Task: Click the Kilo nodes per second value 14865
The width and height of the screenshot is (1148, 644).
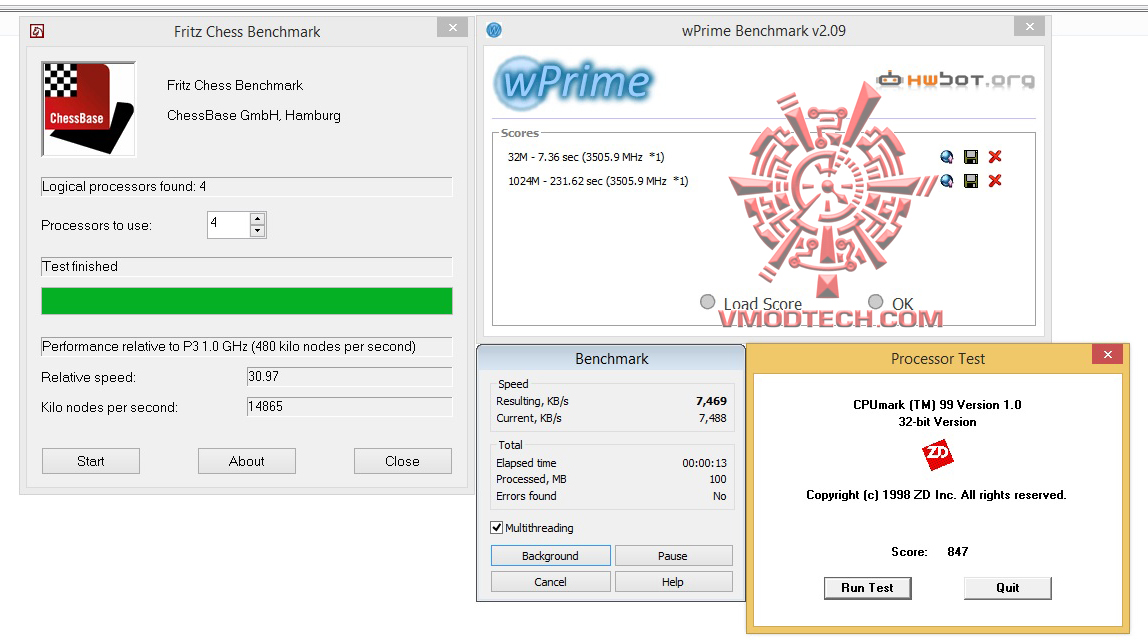Action: coord(349,406)
